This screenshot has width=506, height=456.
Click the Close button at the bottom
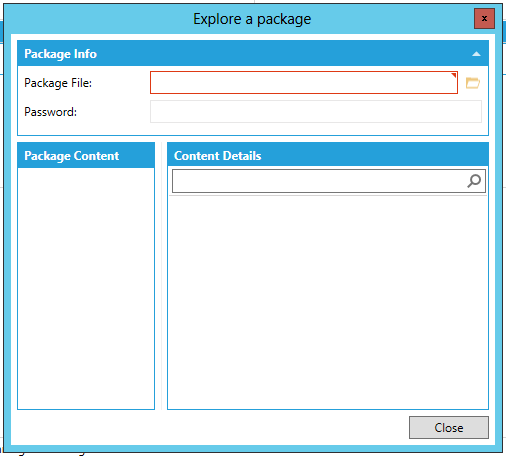(449, 427)
